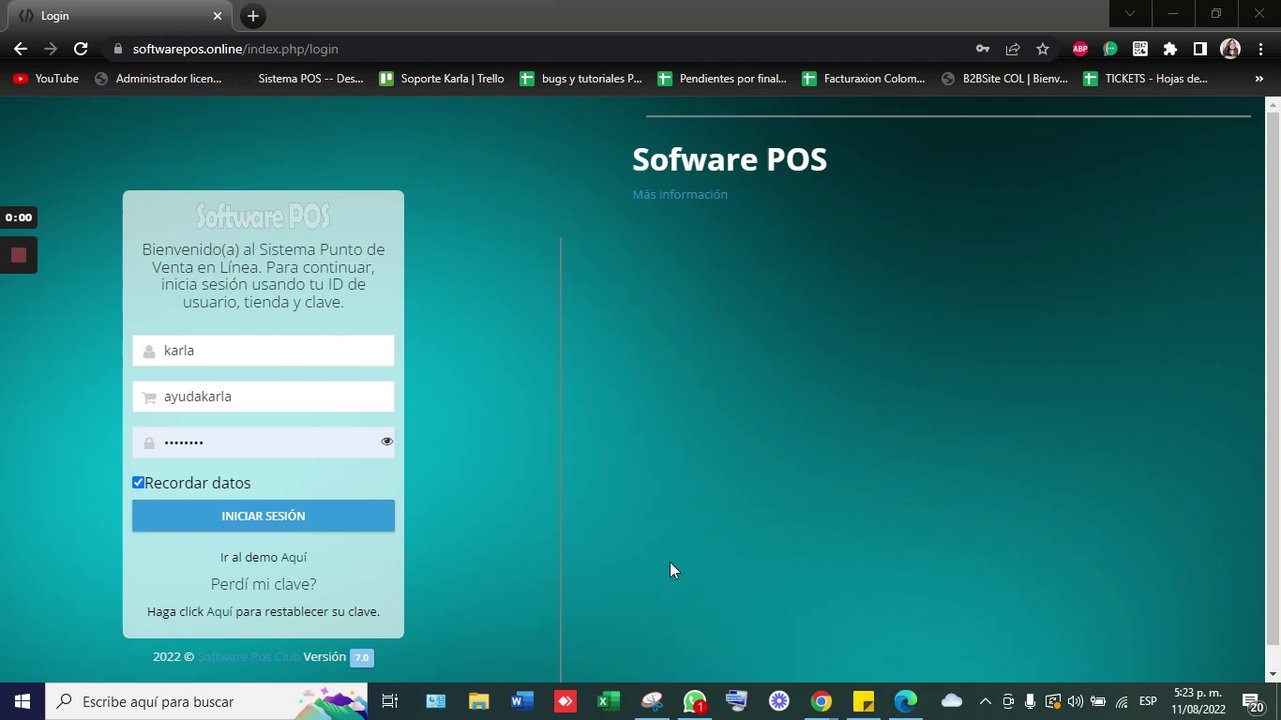Open the taskbar clock and date
This screenshot has height=720, width=1281.
[x=1199, y=701]
